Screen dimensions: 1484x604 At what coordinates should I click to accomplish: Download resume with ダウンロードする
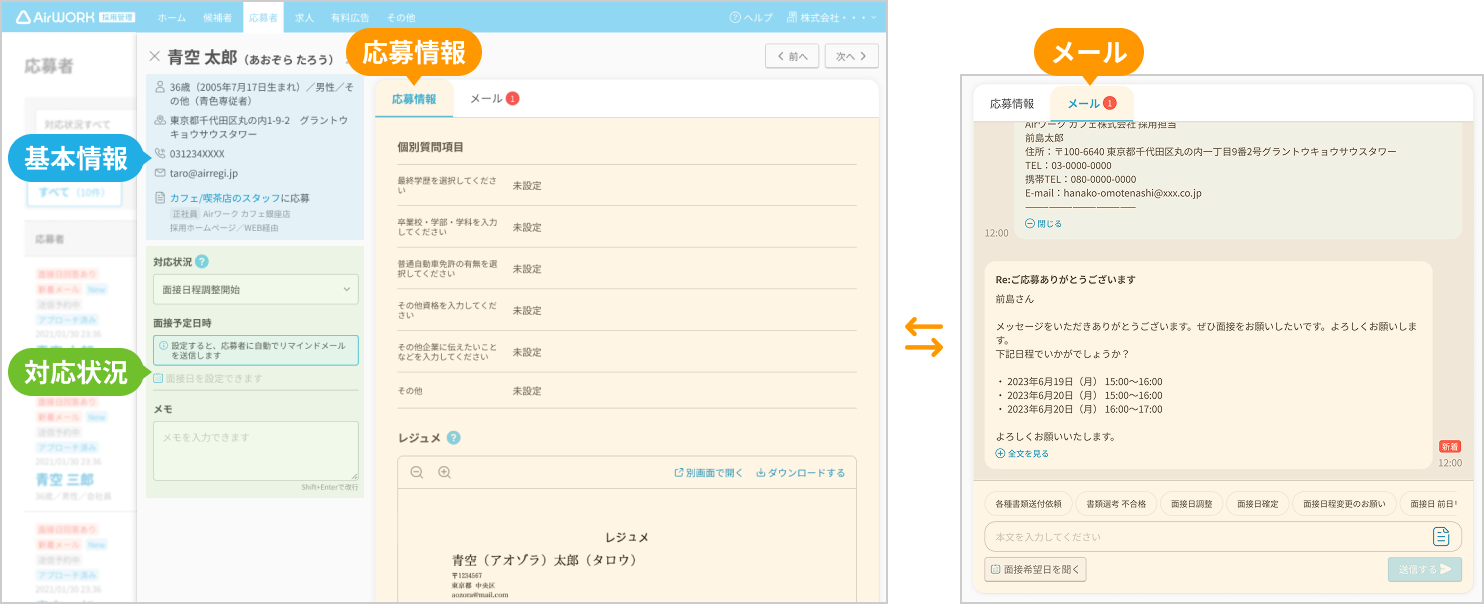[800, 472]
